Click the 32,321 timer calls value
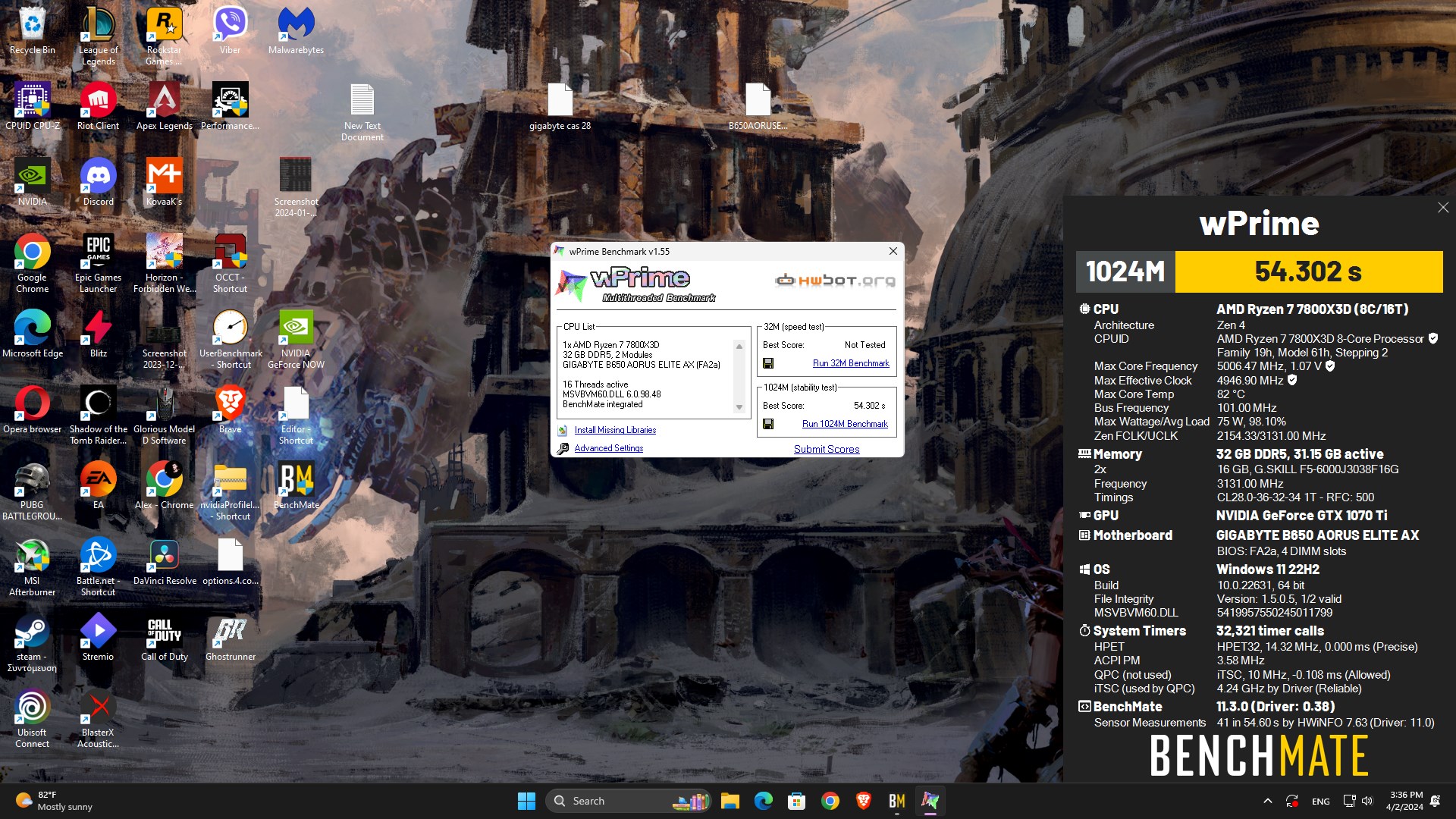Screen dimensions: 1456x819 (1270, 631)
